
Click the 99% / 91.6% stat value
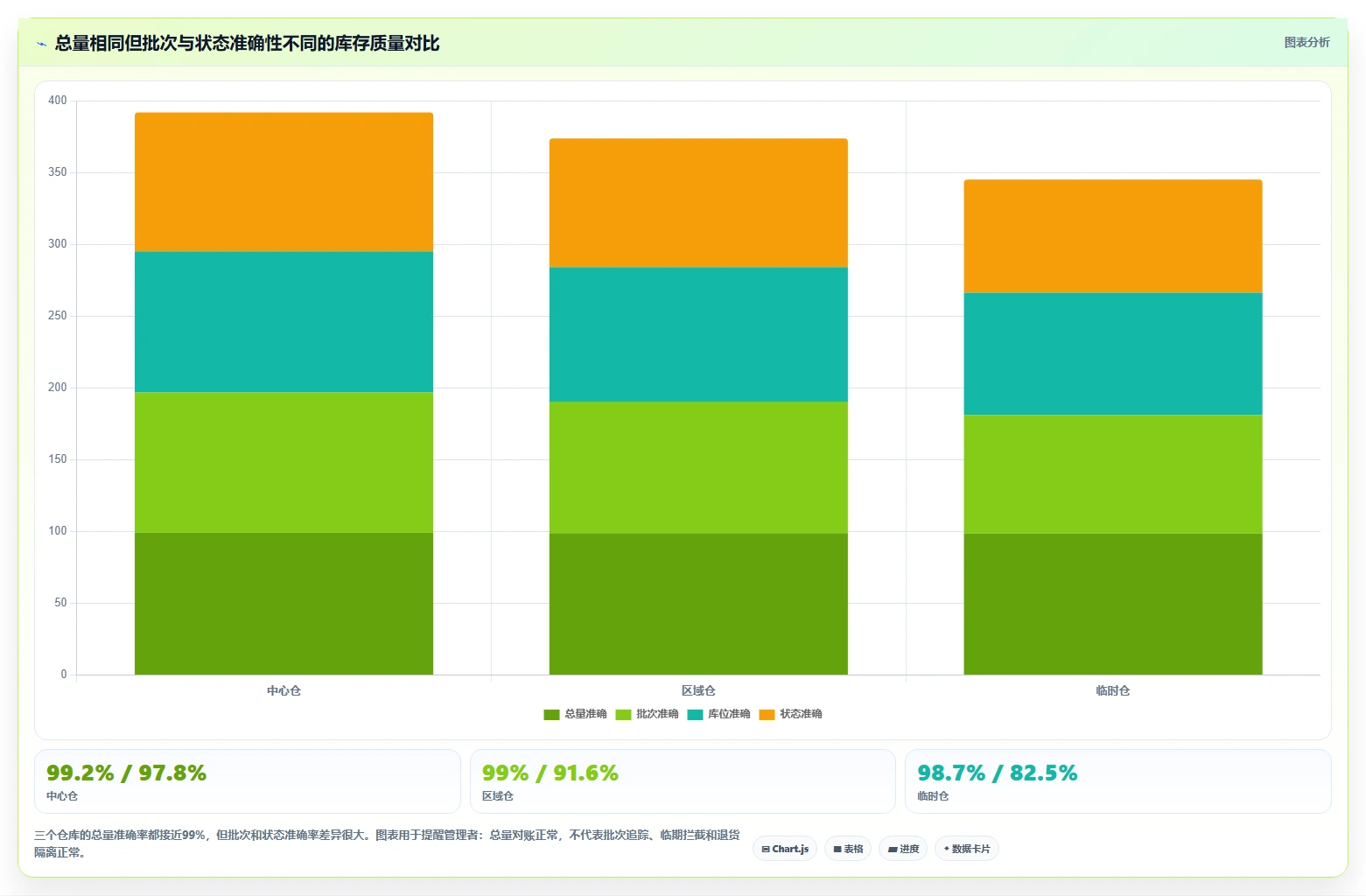point(550,773)
